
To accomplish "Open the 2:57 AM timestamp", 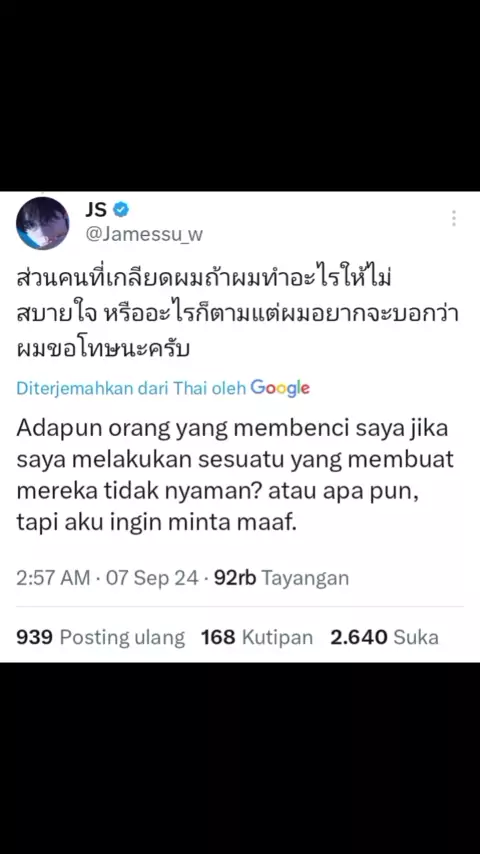I will pyautogui.click(x=53, y=578).
